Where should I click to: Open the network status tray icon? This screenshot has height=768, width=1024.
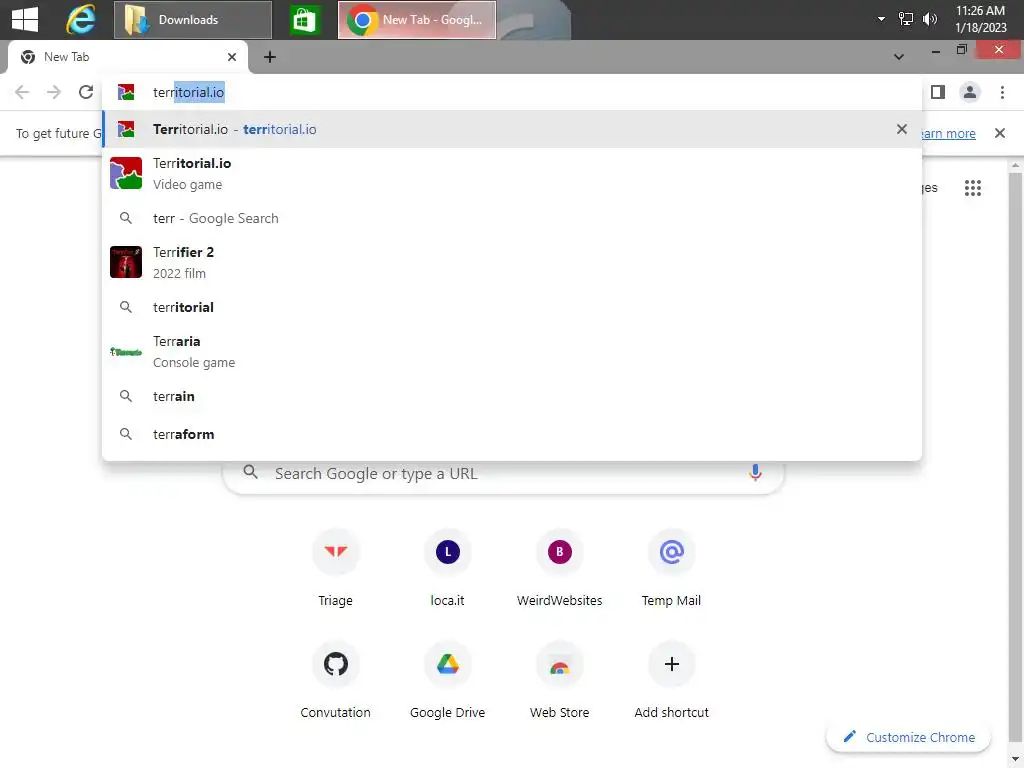pos(906,19)
